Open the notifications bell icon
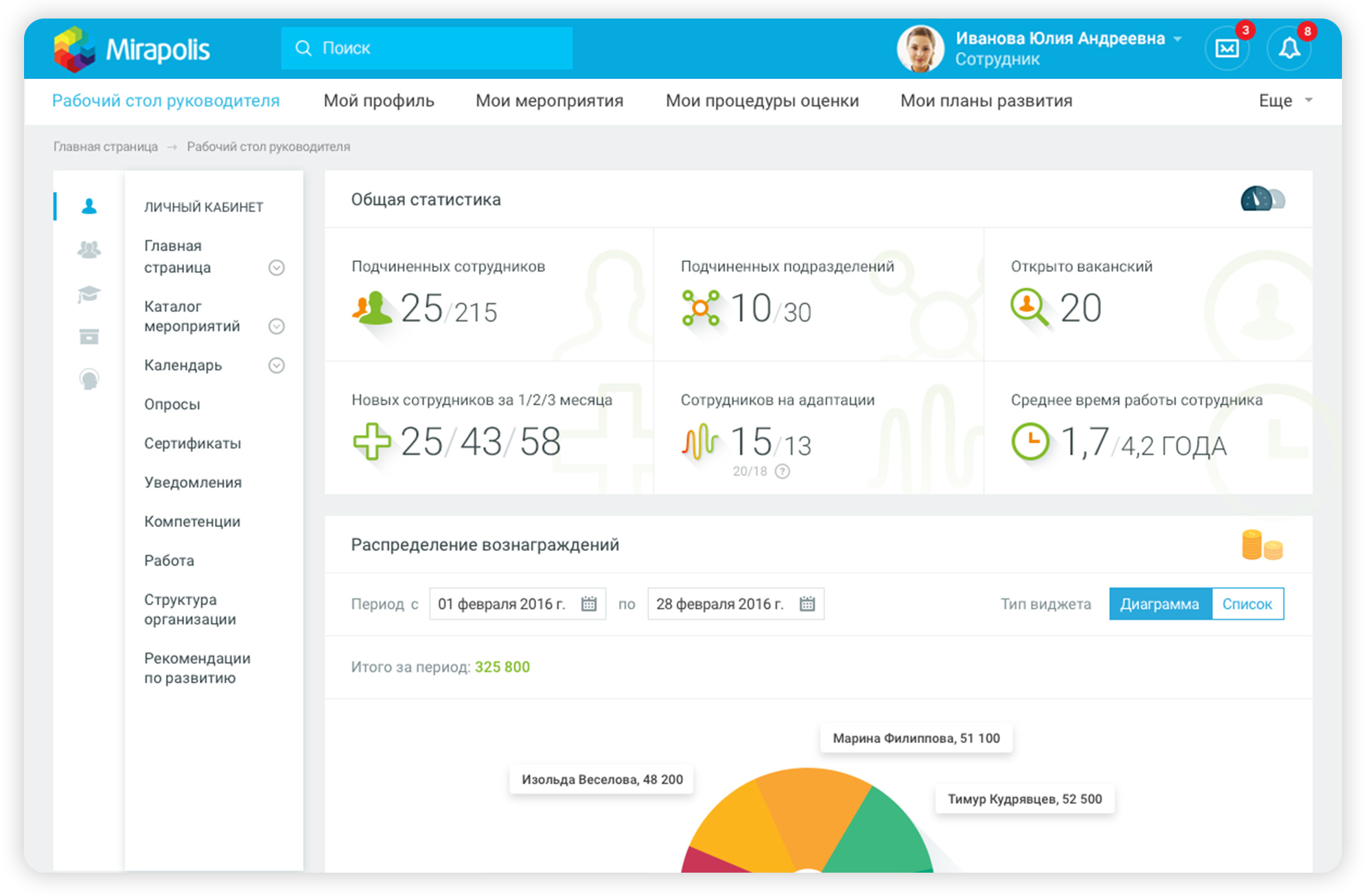1366x896 pixels. point(1288,49)
